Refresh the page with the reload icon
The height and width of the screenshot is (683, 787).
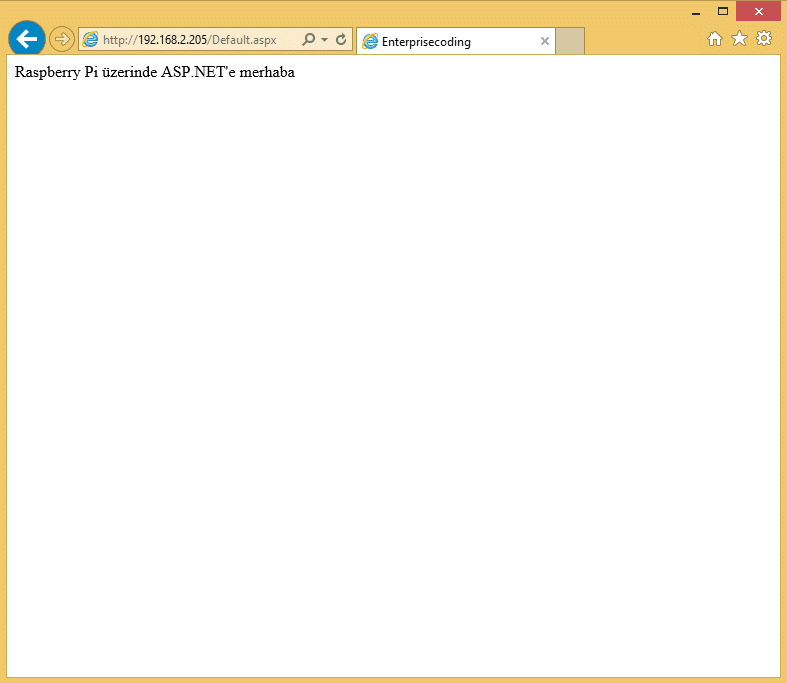tap(341, 39)
